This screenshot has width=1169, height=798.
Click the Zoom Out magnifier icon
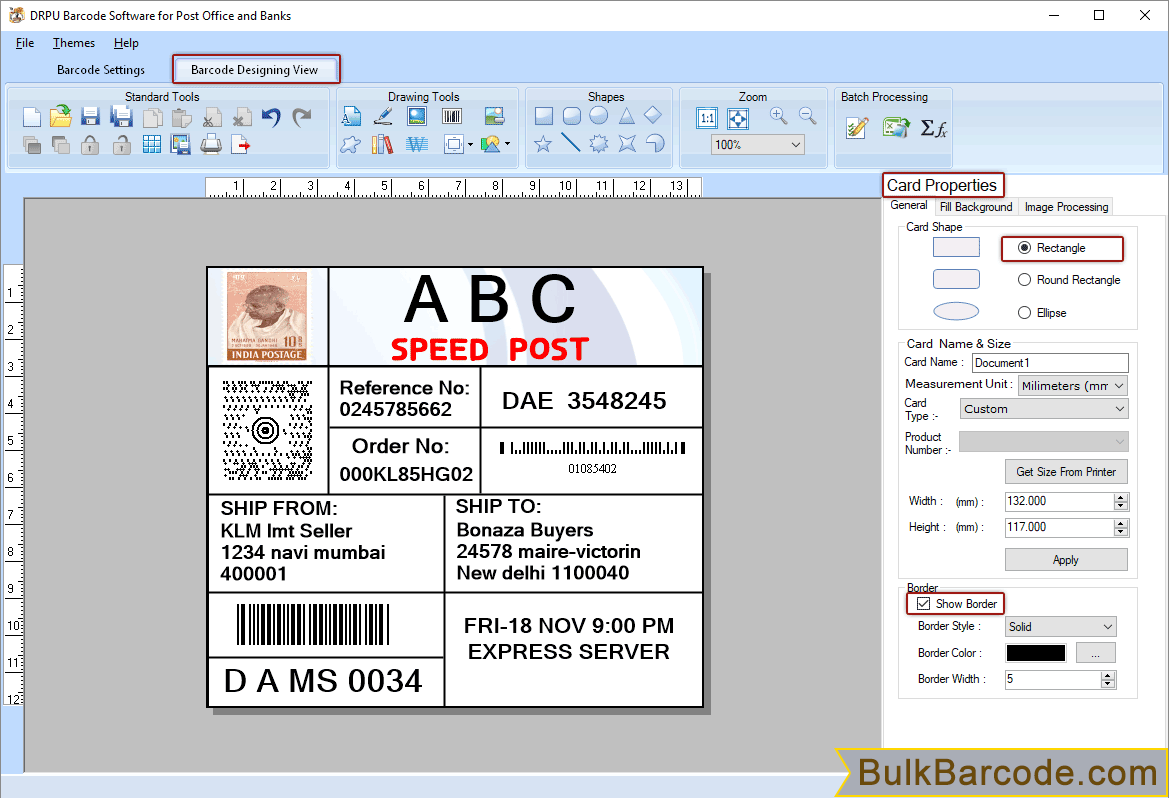point(807,116)
